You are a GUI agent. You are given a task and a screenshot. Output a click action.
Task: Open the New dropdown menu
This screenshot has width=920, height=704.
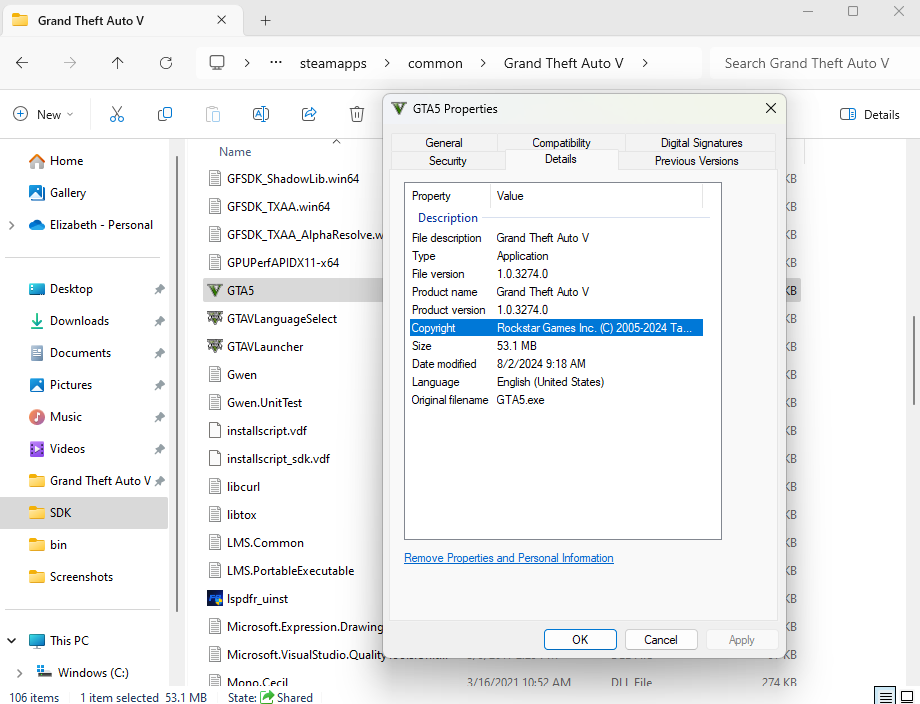pos(43,114)
